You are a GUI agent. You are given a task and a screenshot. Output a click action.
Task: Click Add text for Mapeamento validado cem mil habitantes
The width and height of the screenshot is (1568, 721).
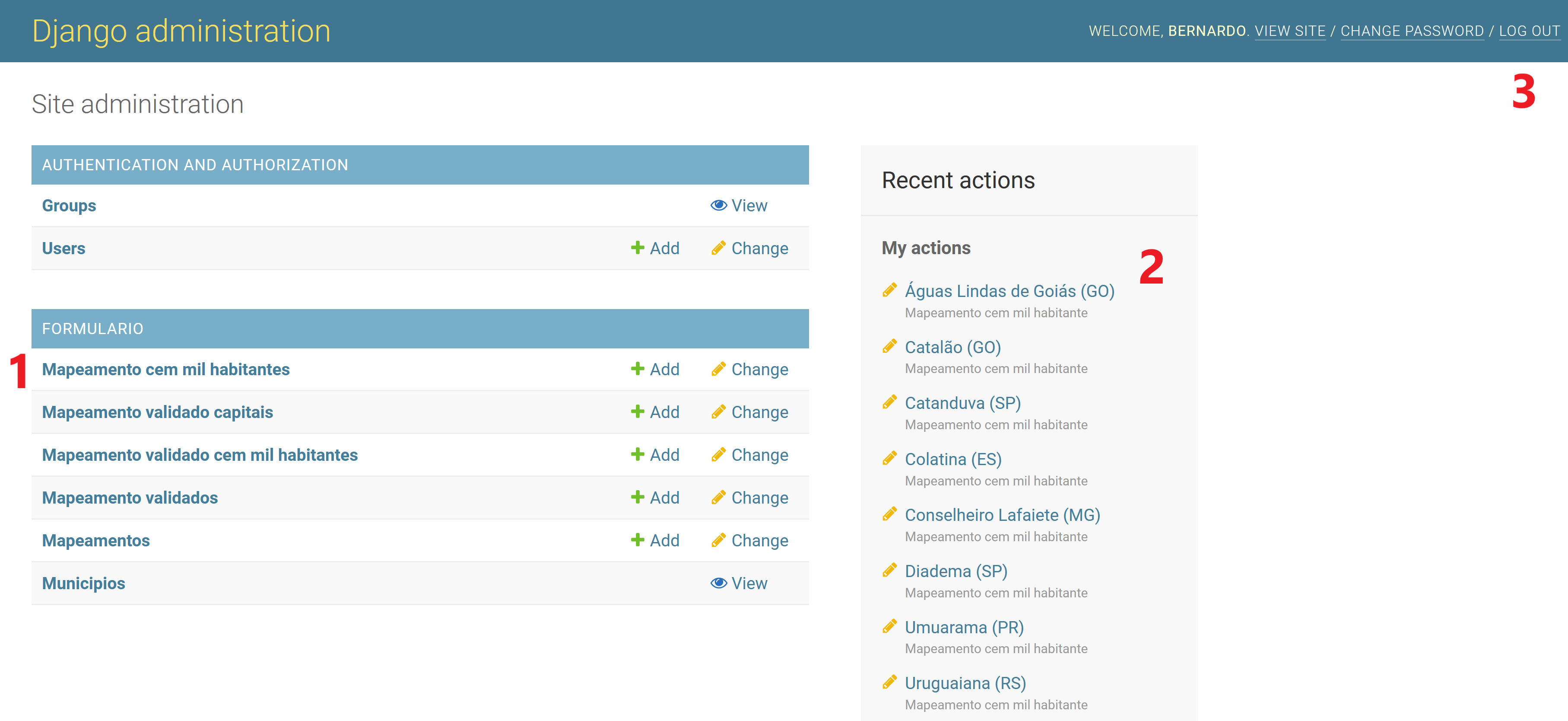(x=665, y=455)
